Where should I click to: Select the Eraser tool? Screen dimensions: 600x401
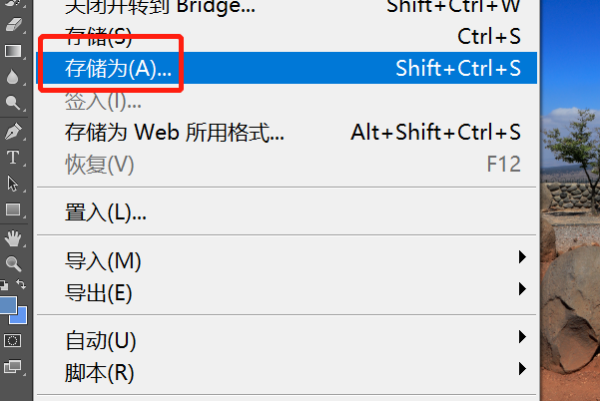[x=13, y=25]
